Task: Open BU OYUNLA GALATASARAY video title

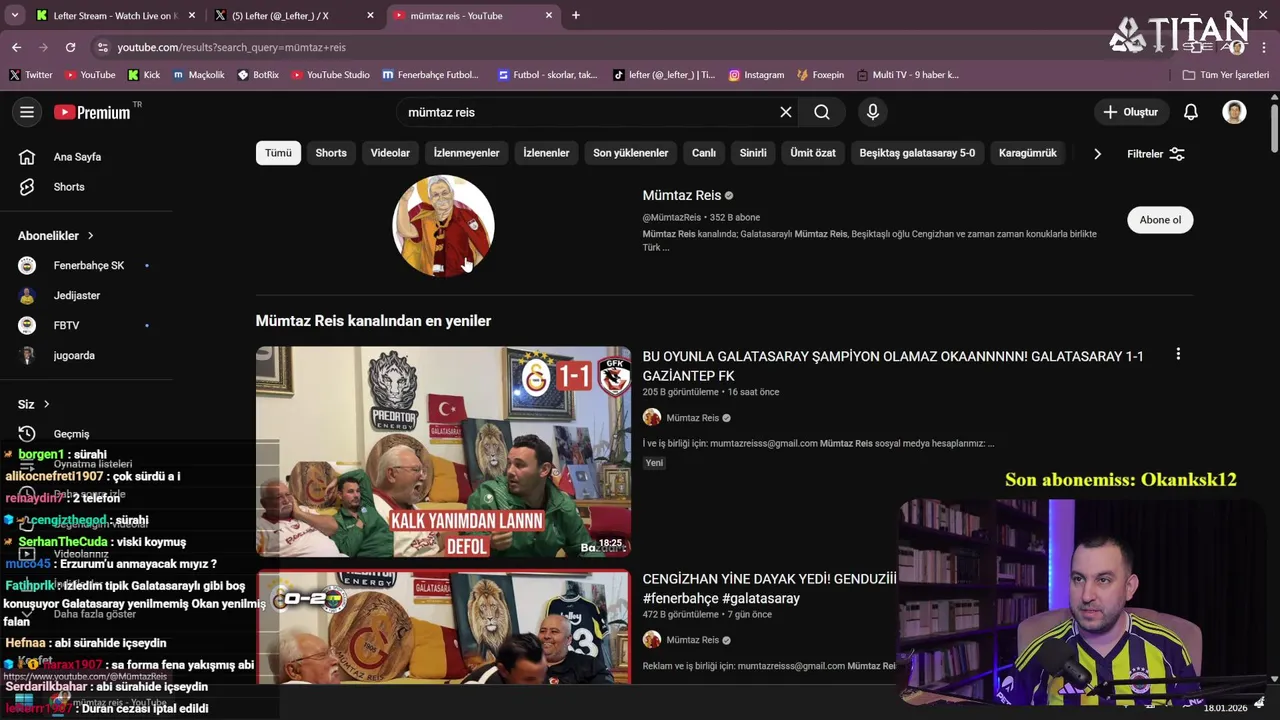Action: 893,366
